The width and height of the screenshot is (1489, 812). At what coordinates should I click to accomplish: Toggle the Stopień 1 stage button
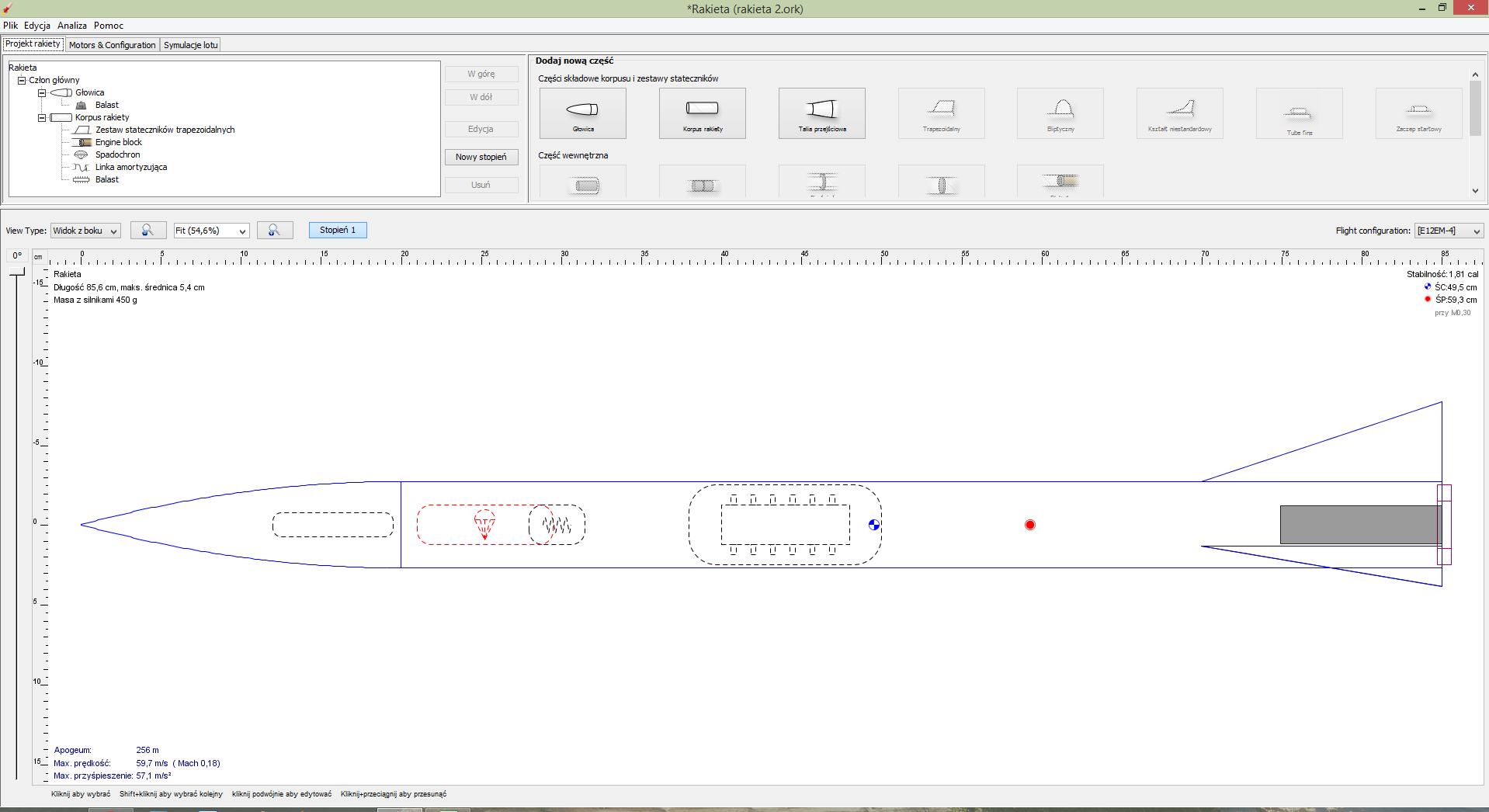point(338,231)
